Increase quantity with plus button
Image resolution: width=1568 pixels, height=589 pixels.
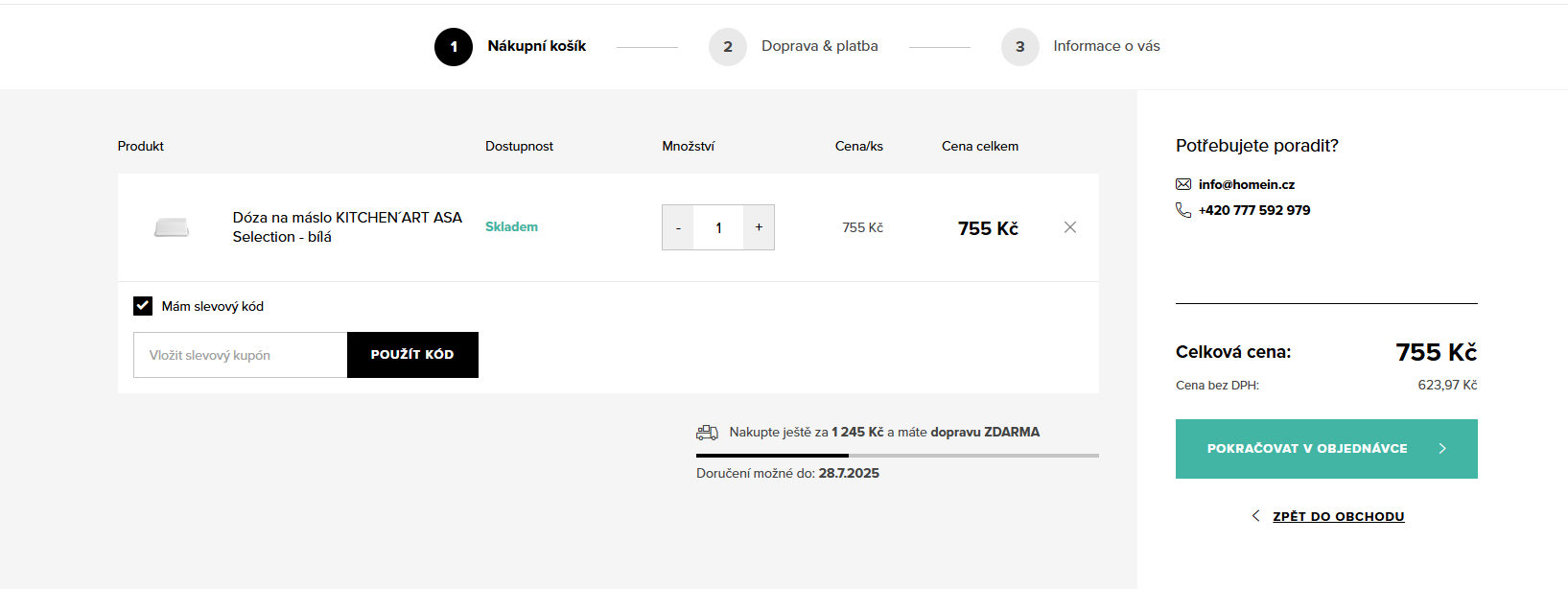click(x=759, y=227)
